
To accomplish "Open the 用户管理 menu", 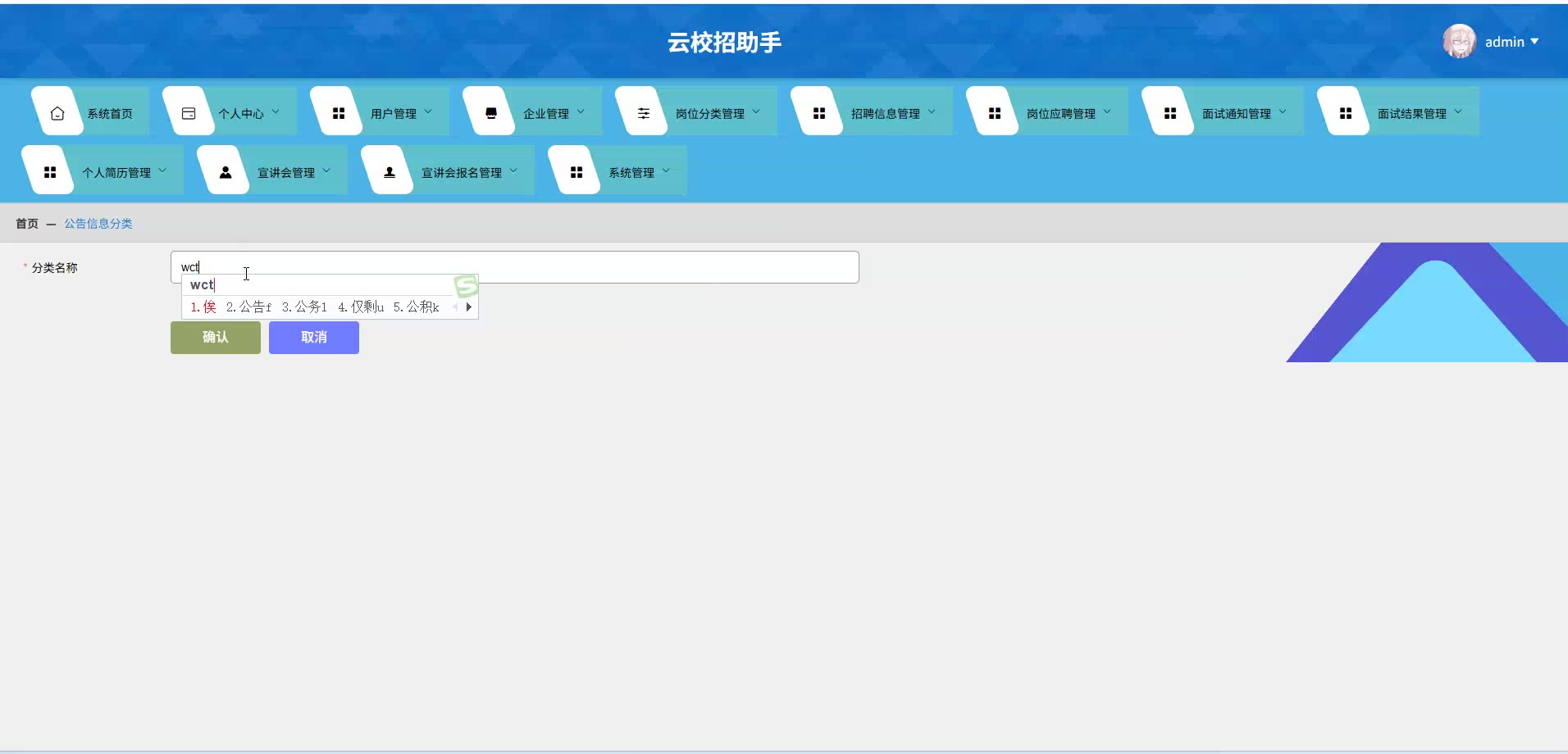I will [x=381, y=111].
